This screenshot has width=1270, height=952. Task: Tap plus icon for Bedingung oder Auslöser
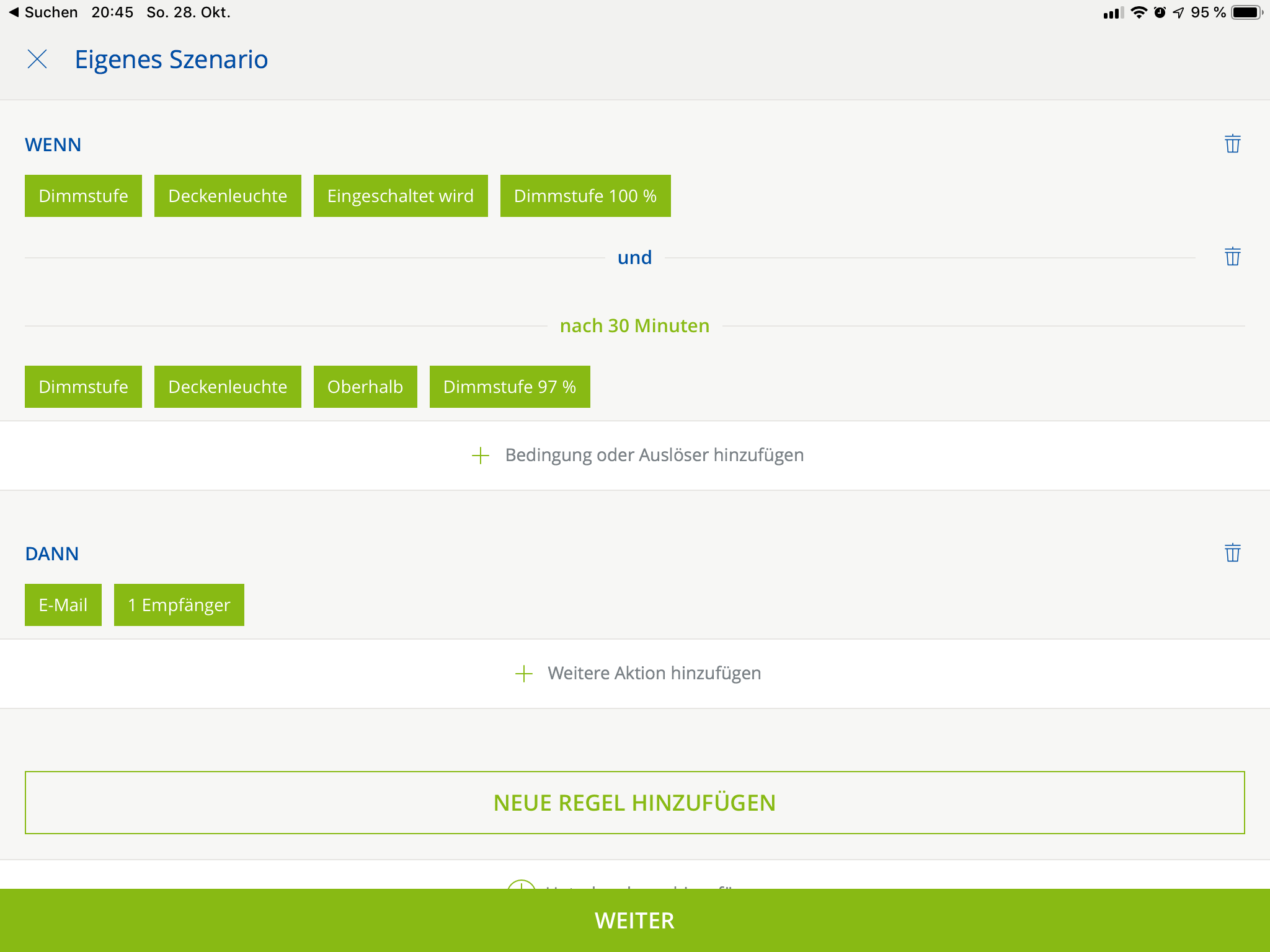[x=481, y=456]
